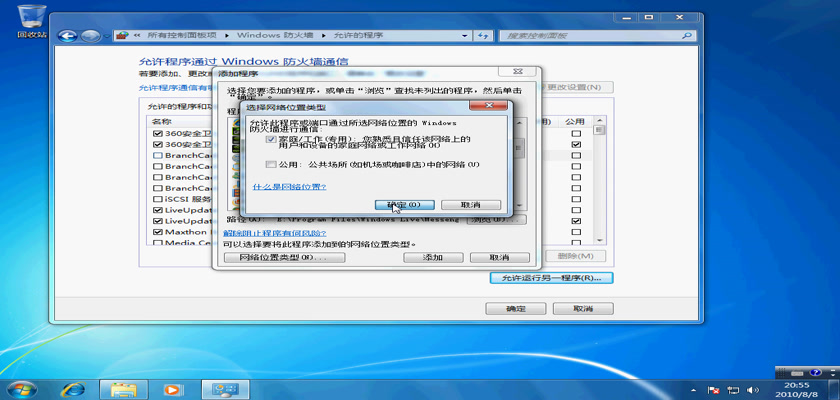Screen dimensions: 840x400
Task: Launch Internet Explorer from the taskbar
Action: coord(73,388)
